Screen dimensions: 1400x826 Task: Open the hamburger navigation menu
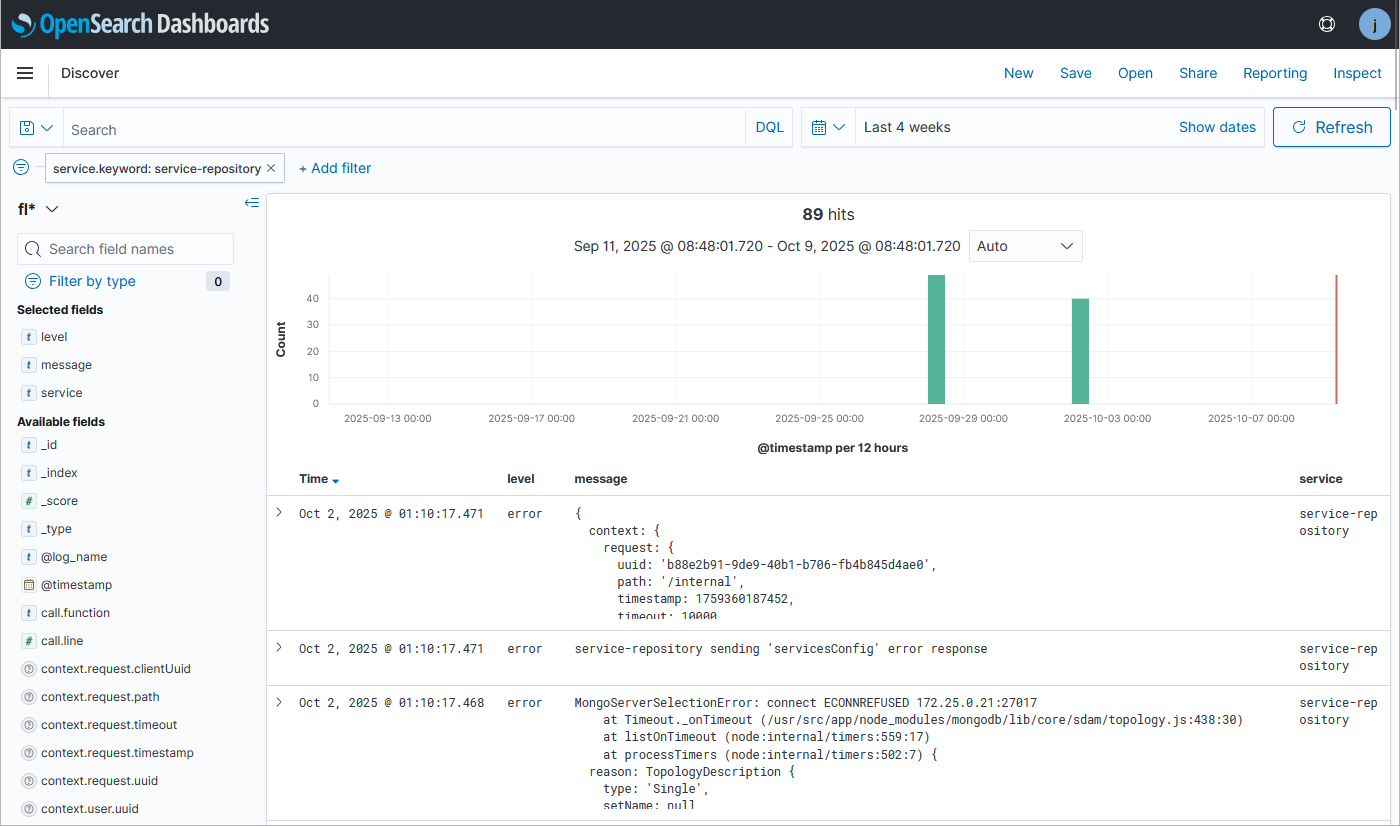(25, 73)
